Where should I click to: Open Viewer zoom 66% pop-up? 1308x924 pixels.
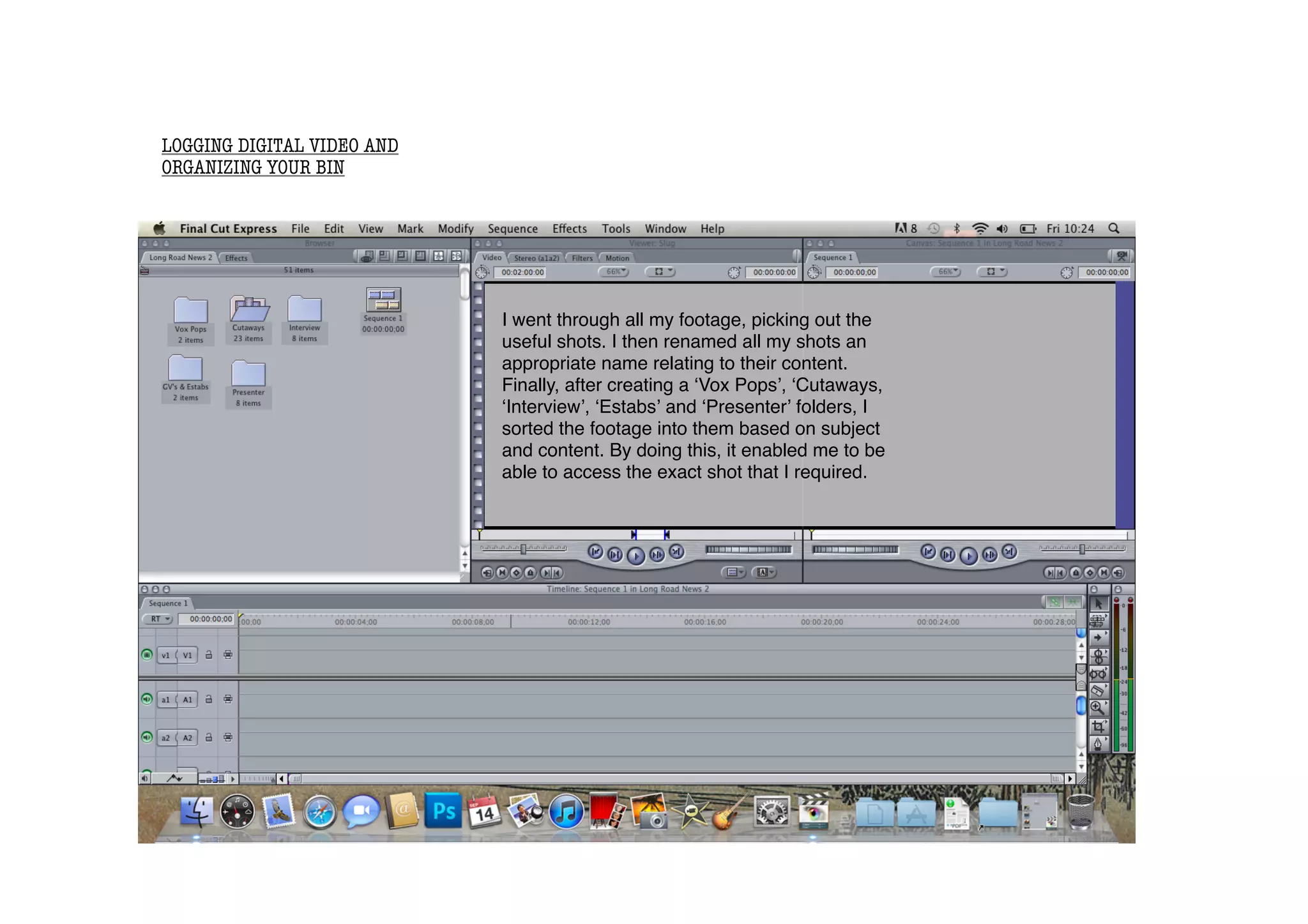pos(614,272)
